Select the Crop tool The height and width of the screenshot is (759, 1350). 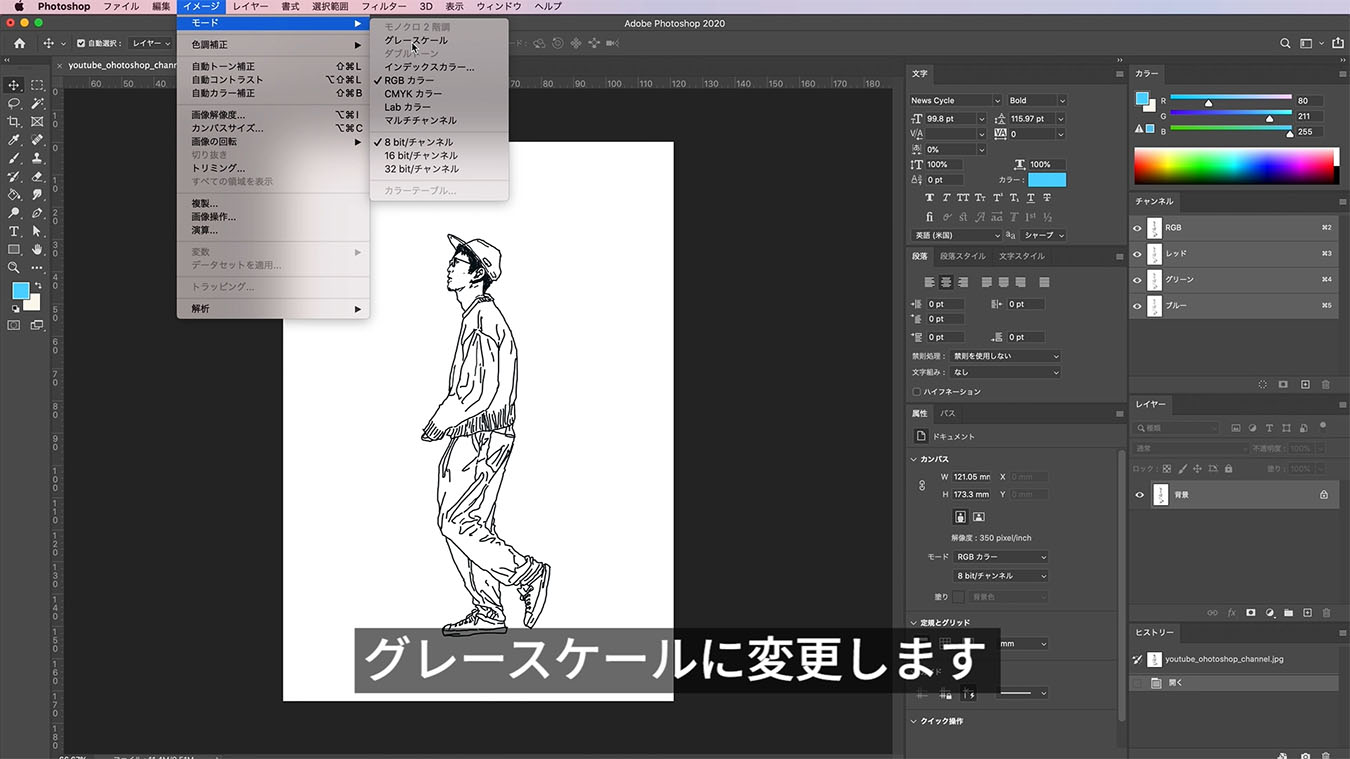point(14,121)
